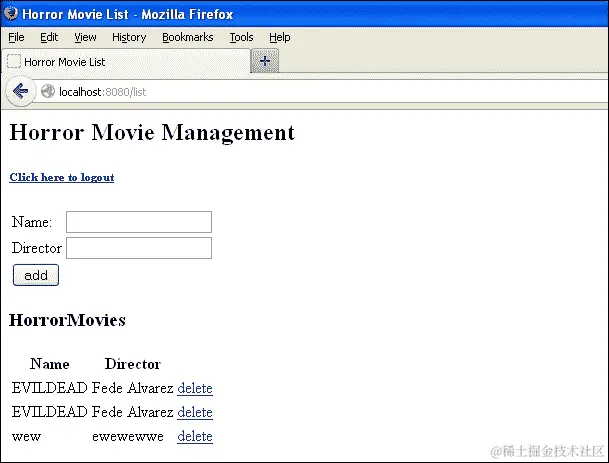Screen dimensions: 609x463
Task: Select the Horror Movie List tab
Action: click(x=126, y=61)
